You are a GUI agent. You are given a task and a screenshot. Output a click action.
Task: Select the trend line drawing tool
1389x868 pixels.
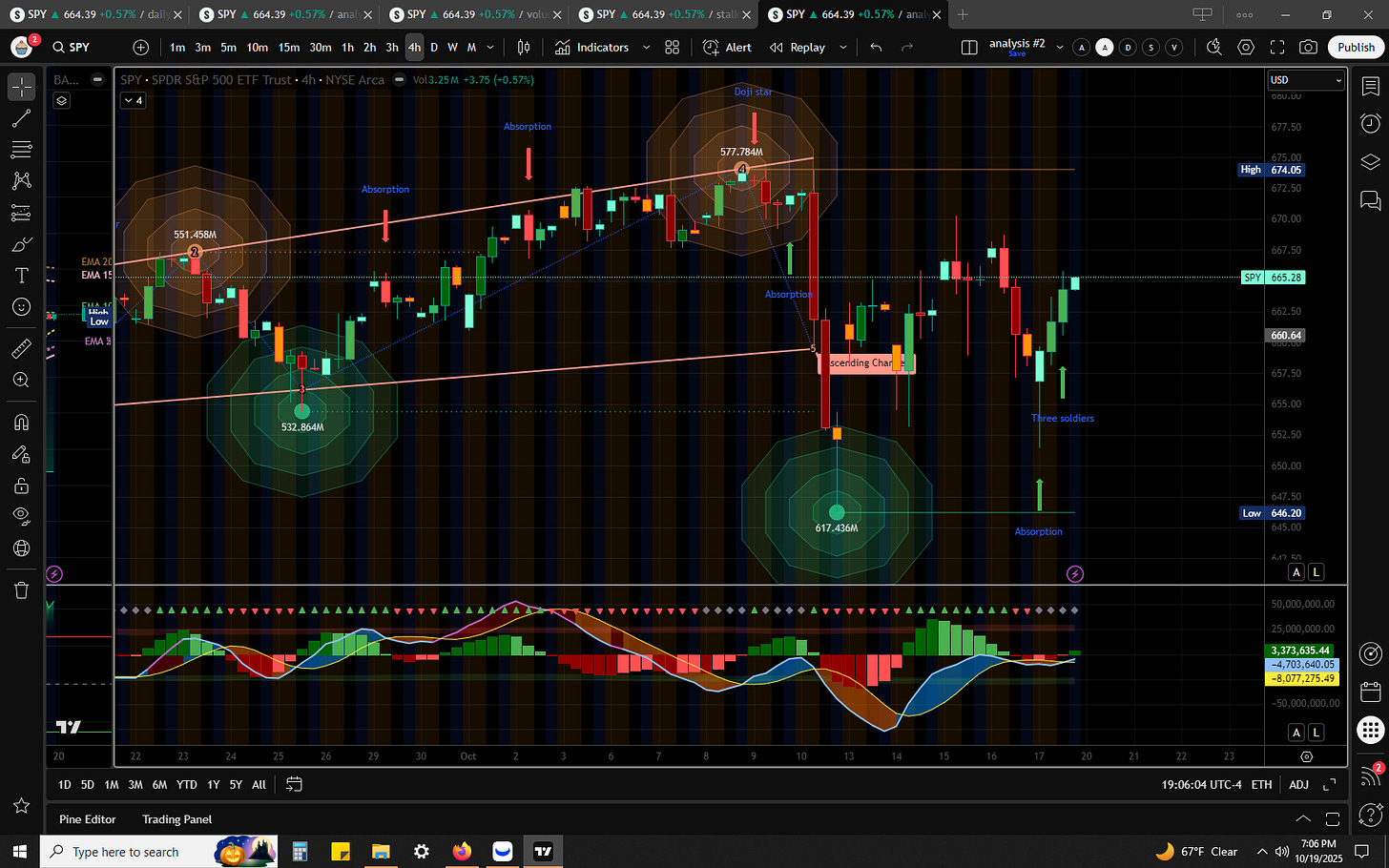(x=21, y=118)
